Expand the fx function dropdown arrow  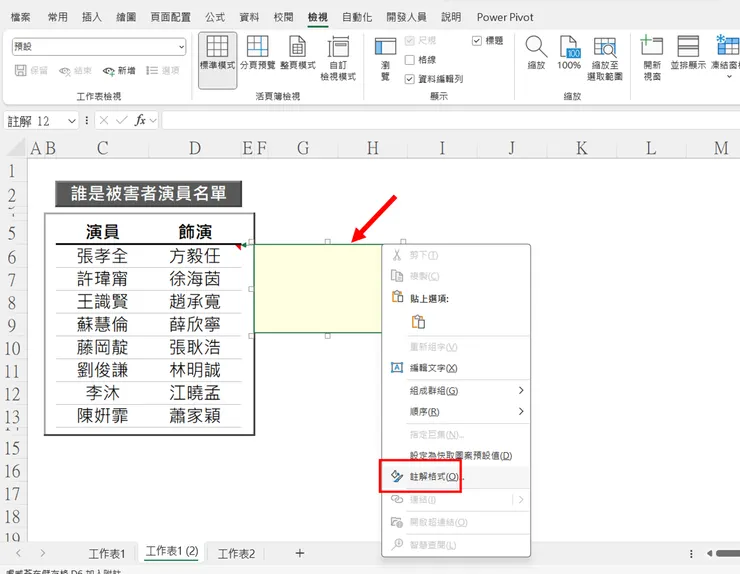[153, 121]
